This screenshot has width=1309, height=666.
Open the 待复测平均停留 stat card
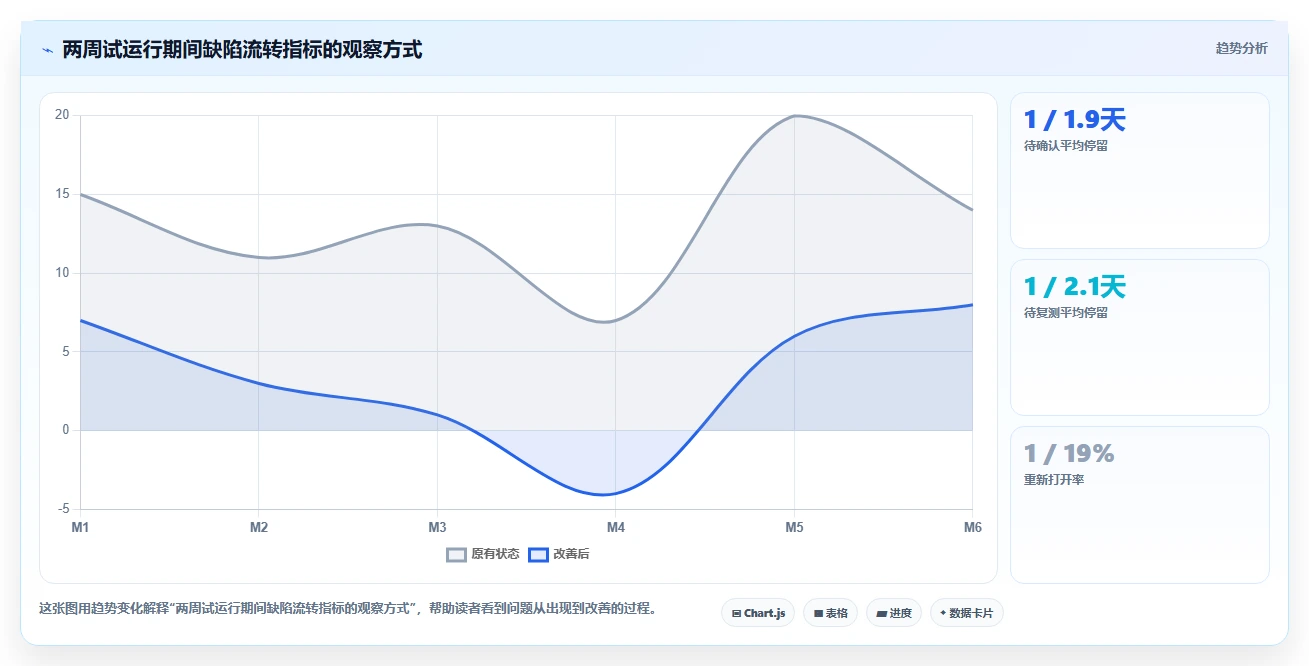coord(1140,337)
